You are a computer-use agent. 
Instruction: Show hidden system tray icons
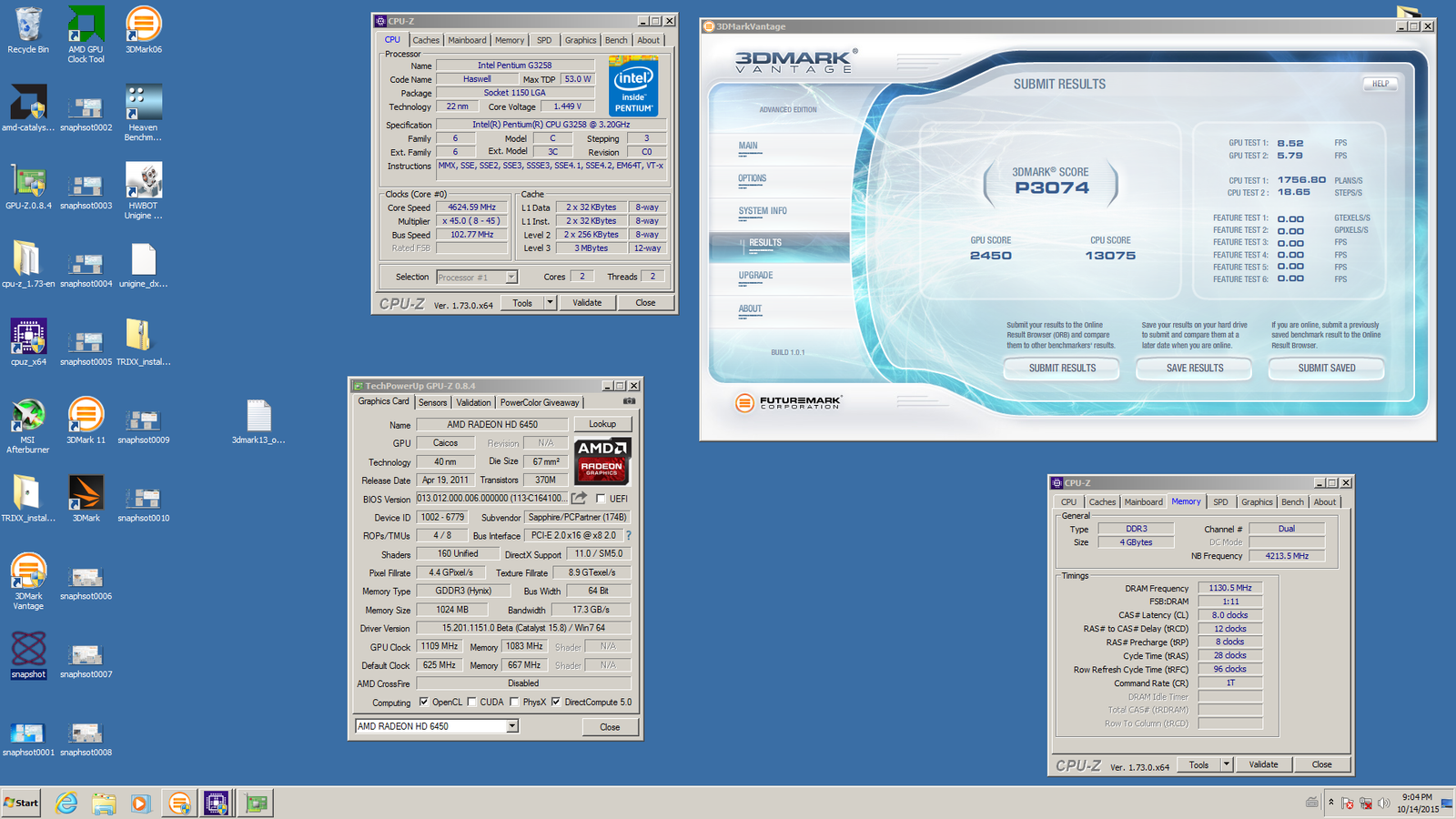tap(1330, 803)
